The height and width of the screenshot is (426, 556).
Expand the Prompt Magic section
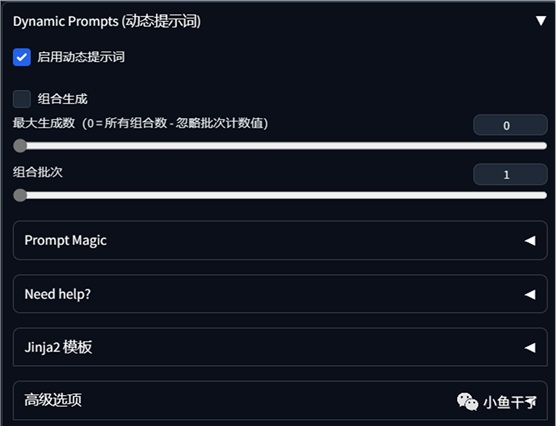tap(280, 240)
